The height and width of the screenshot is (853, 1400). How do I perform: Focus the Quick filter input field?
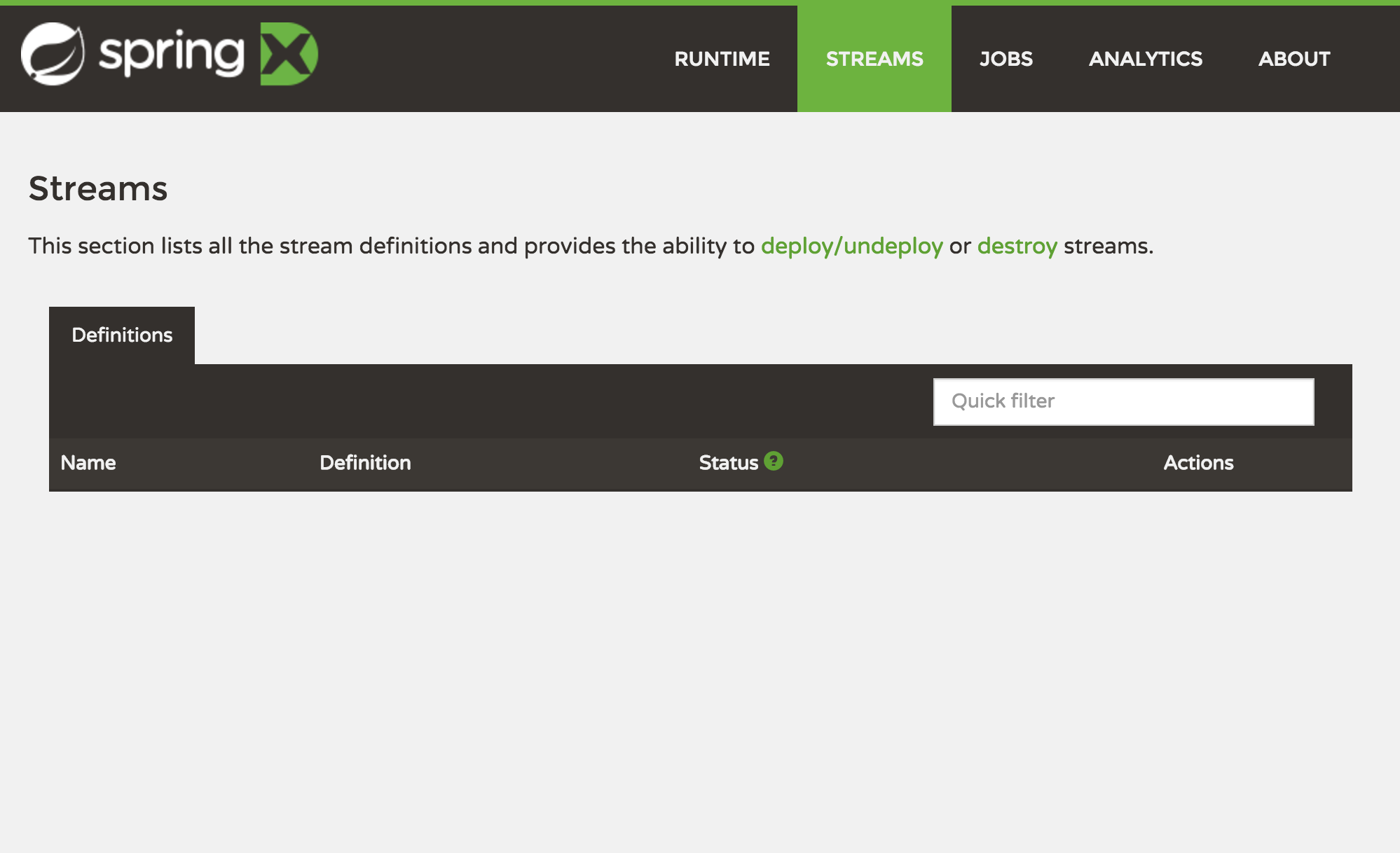[x=1123, y=401]
